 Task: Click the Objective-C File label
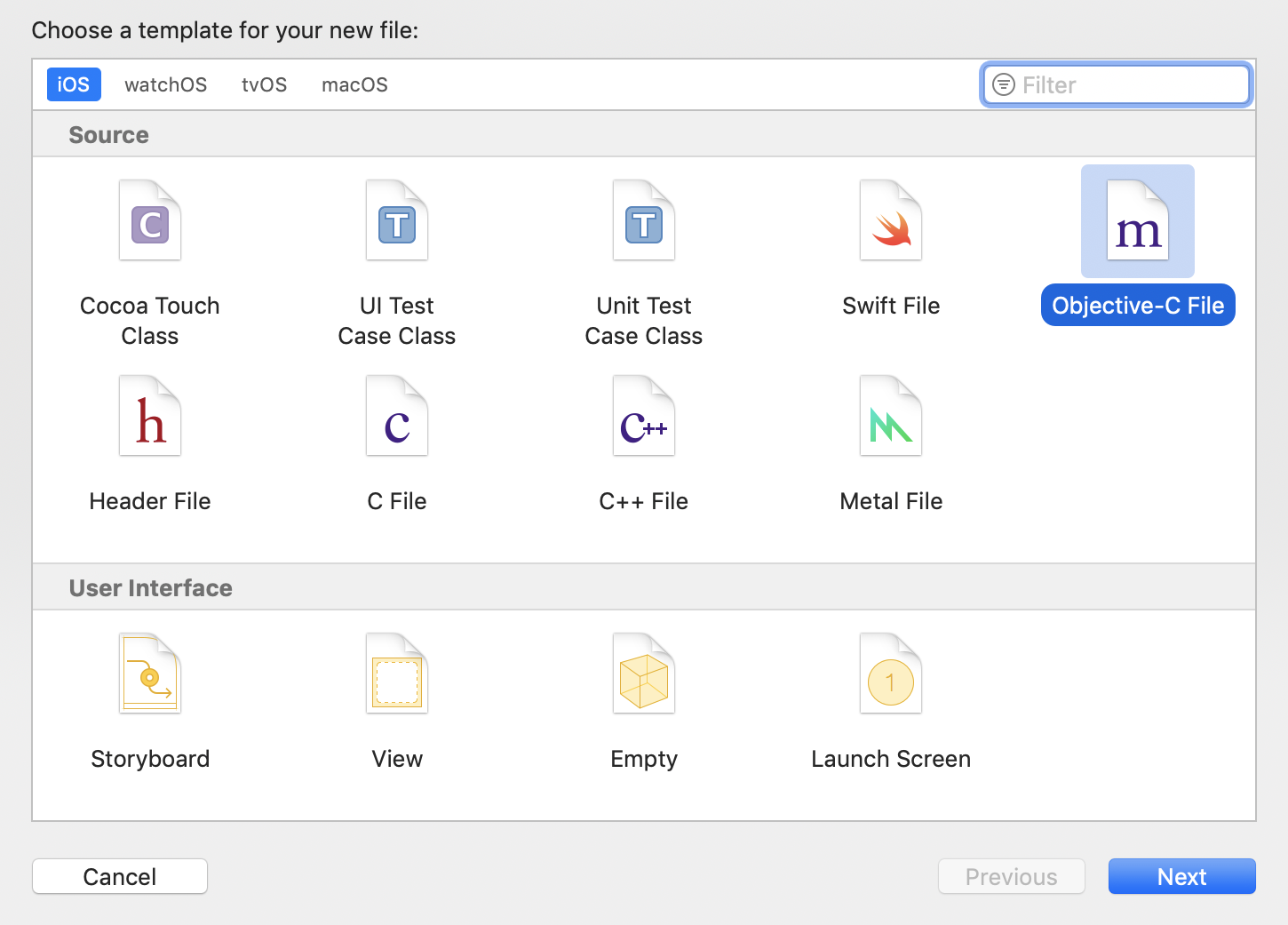click(1138, 305)
